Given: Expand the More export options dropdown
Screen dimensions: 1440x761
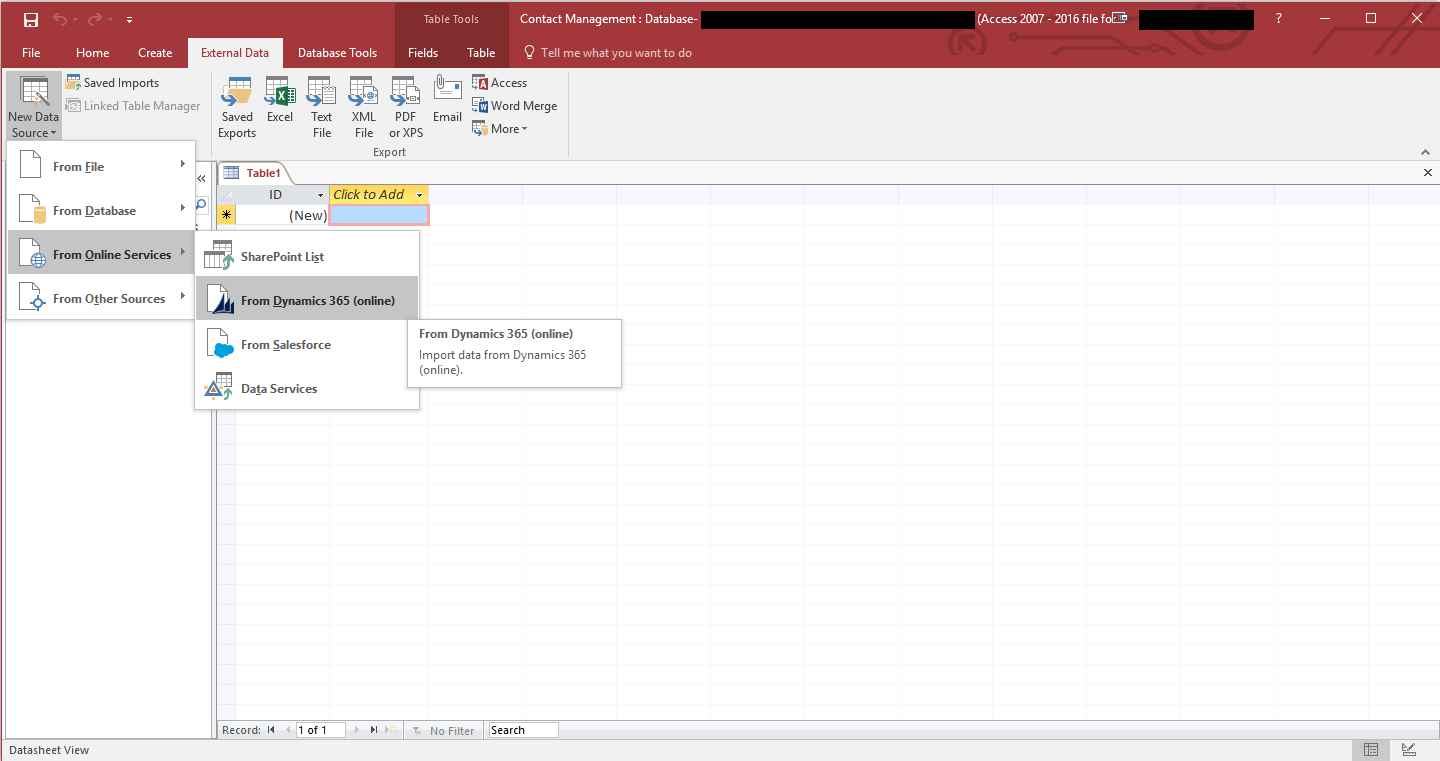Looking at the screenshot, I should tap(500, 129).
